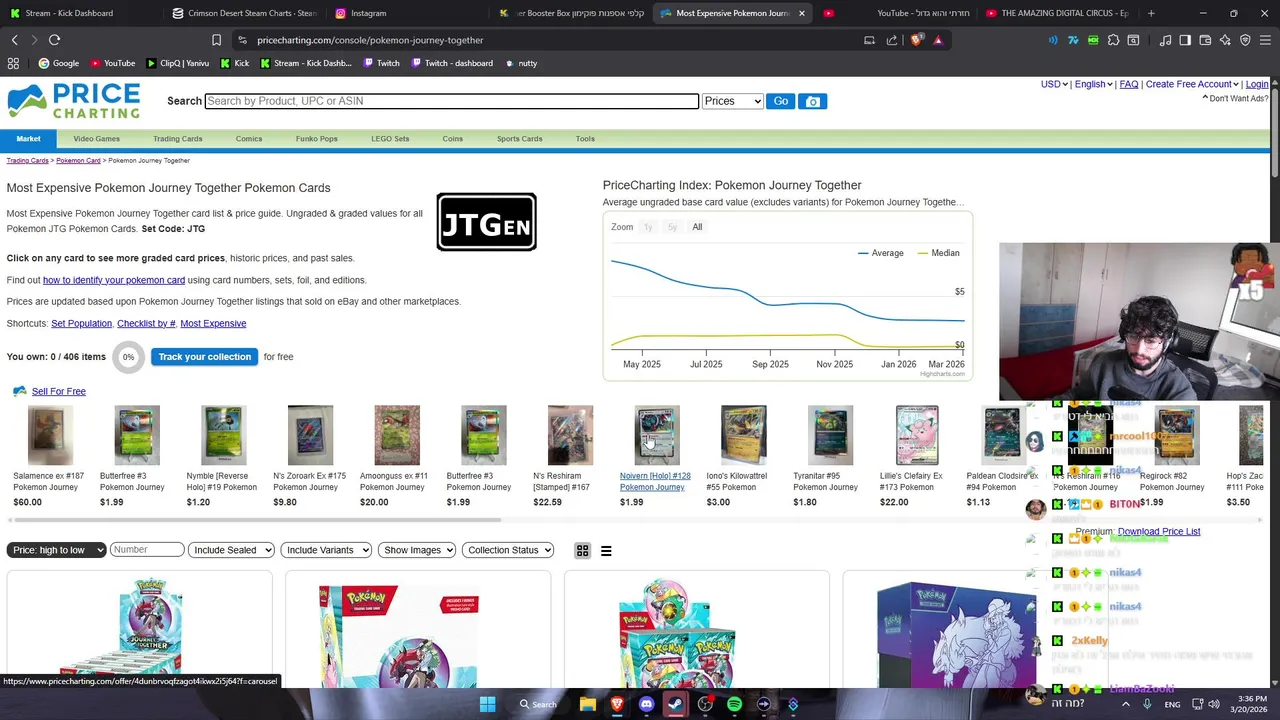This screenshot has height=720, width=1280.
Task: Open Salamence ex #187 card thumbnail
Action: (50, 435)
